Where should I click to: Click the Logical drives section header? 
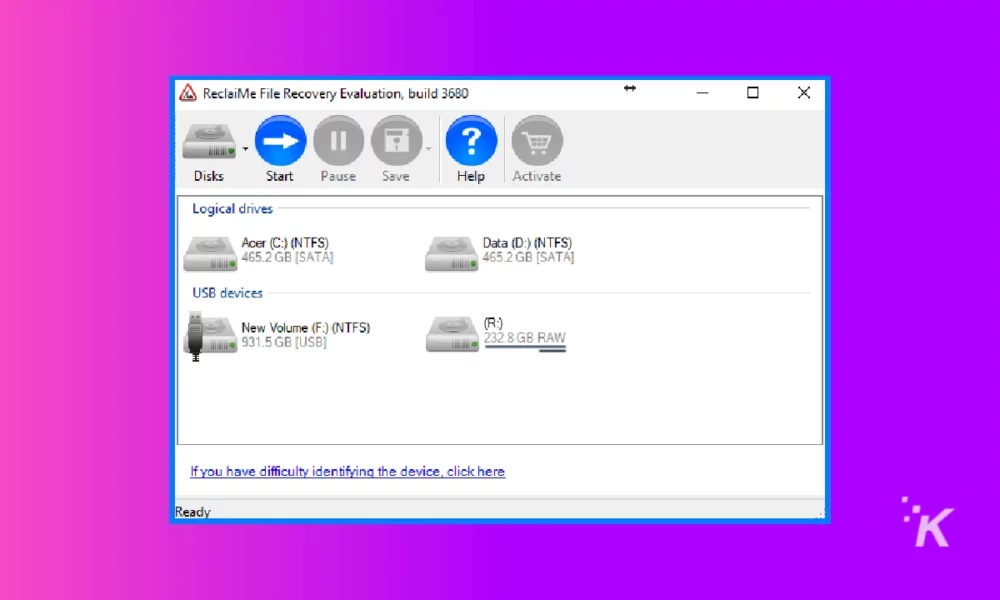click(233, 209)
